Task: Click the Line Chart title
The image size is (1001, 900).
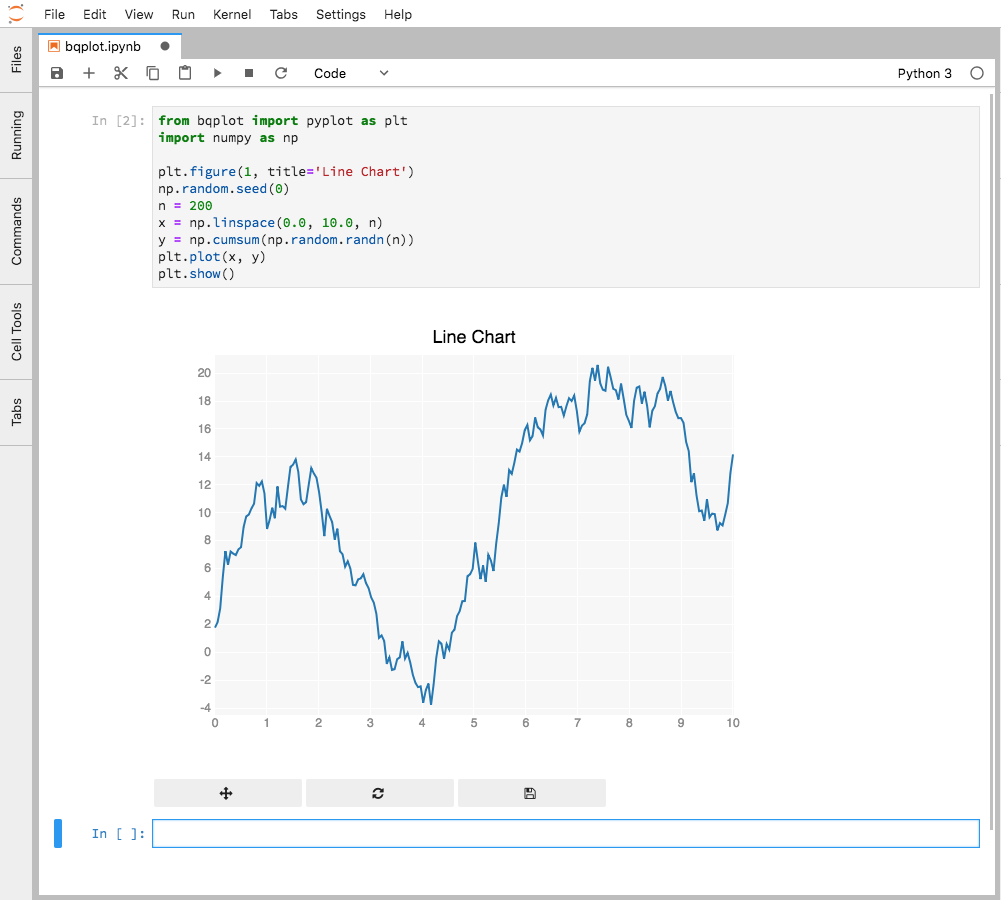Action: pos(474,337)
